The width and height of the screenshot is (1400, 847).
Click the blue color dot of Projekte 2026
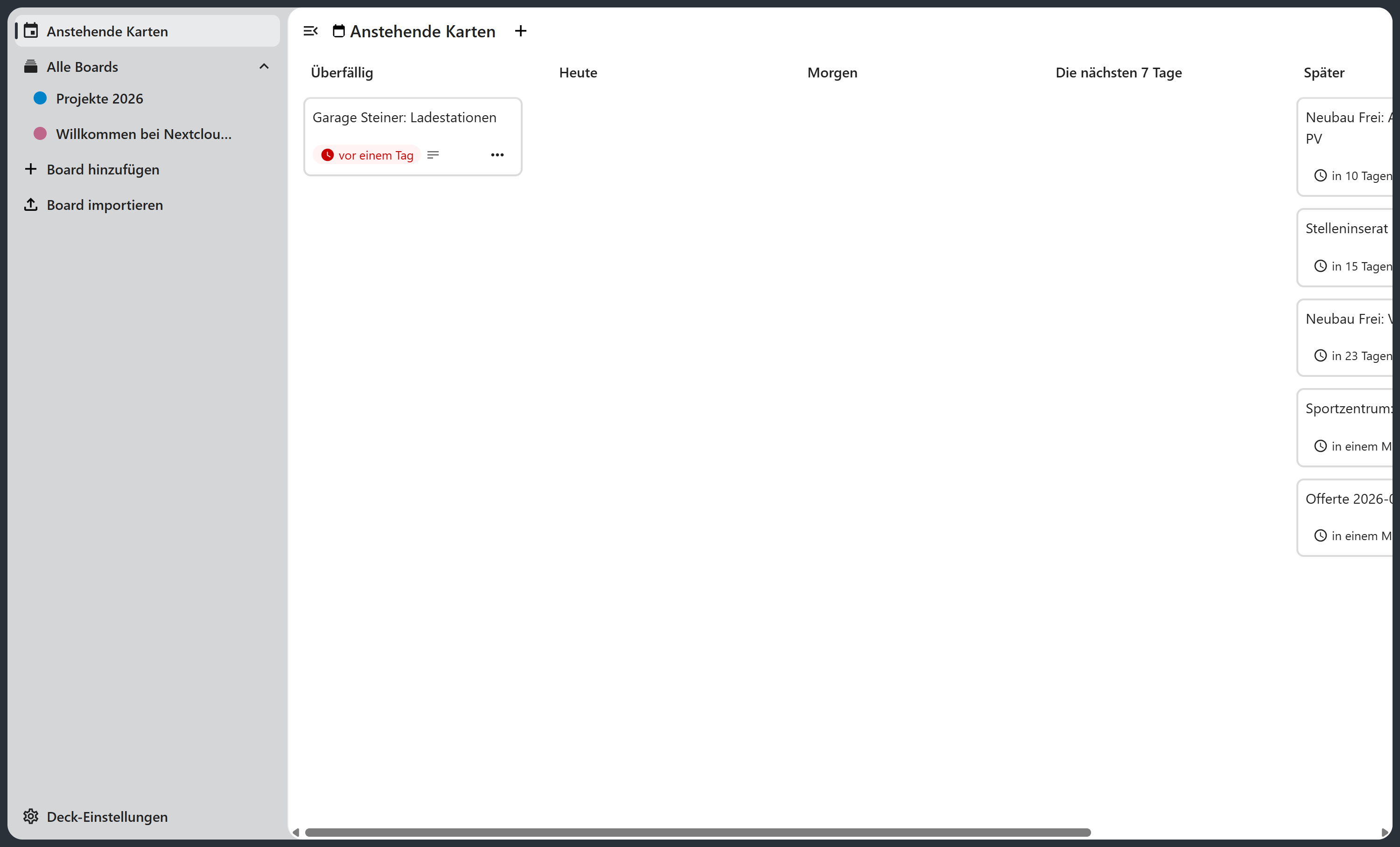point(40,98)
